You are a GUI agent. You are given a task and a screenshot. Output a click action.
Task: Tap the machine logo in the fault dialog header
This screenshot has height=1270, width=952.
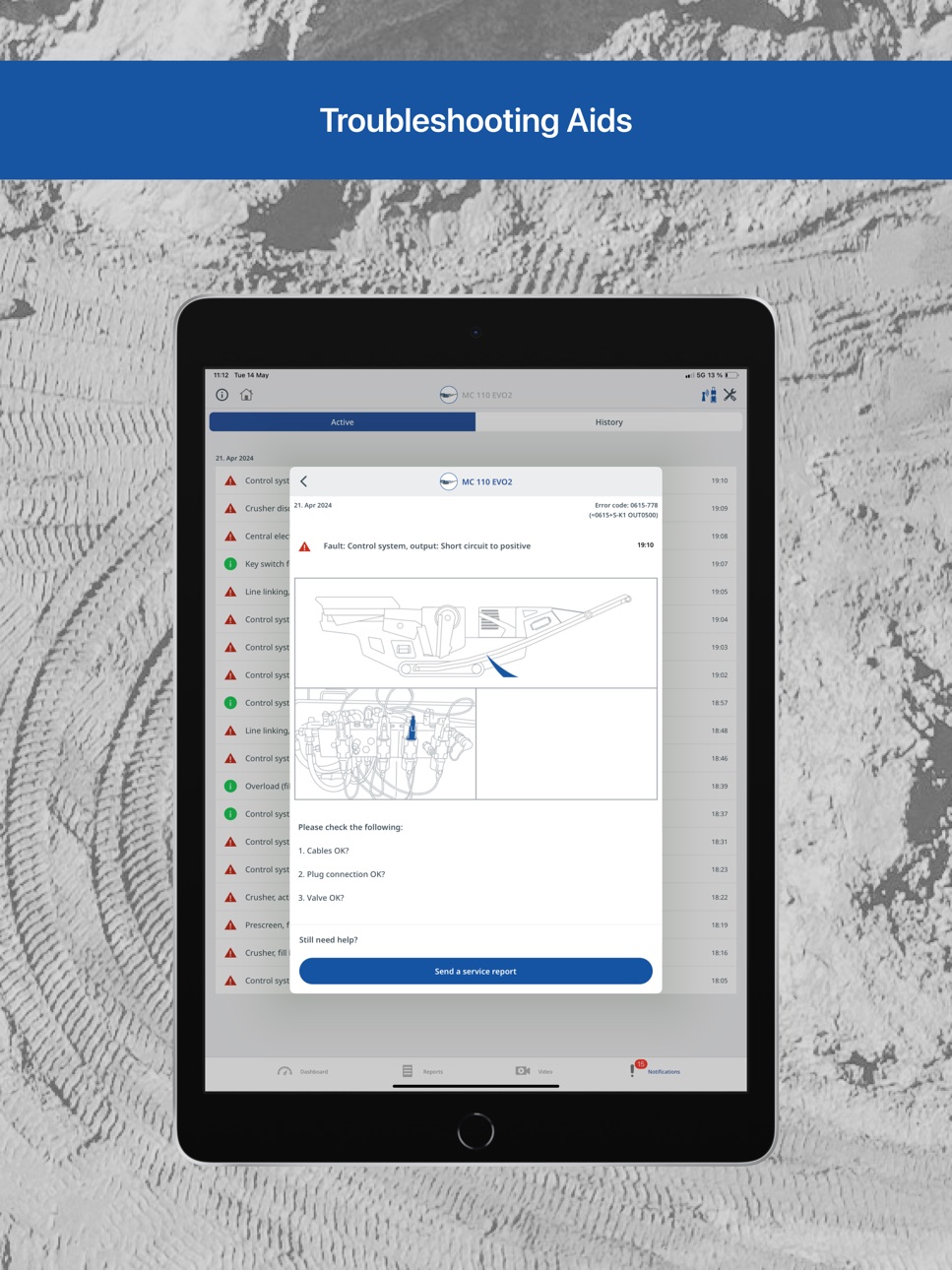[x=448, y=481]
